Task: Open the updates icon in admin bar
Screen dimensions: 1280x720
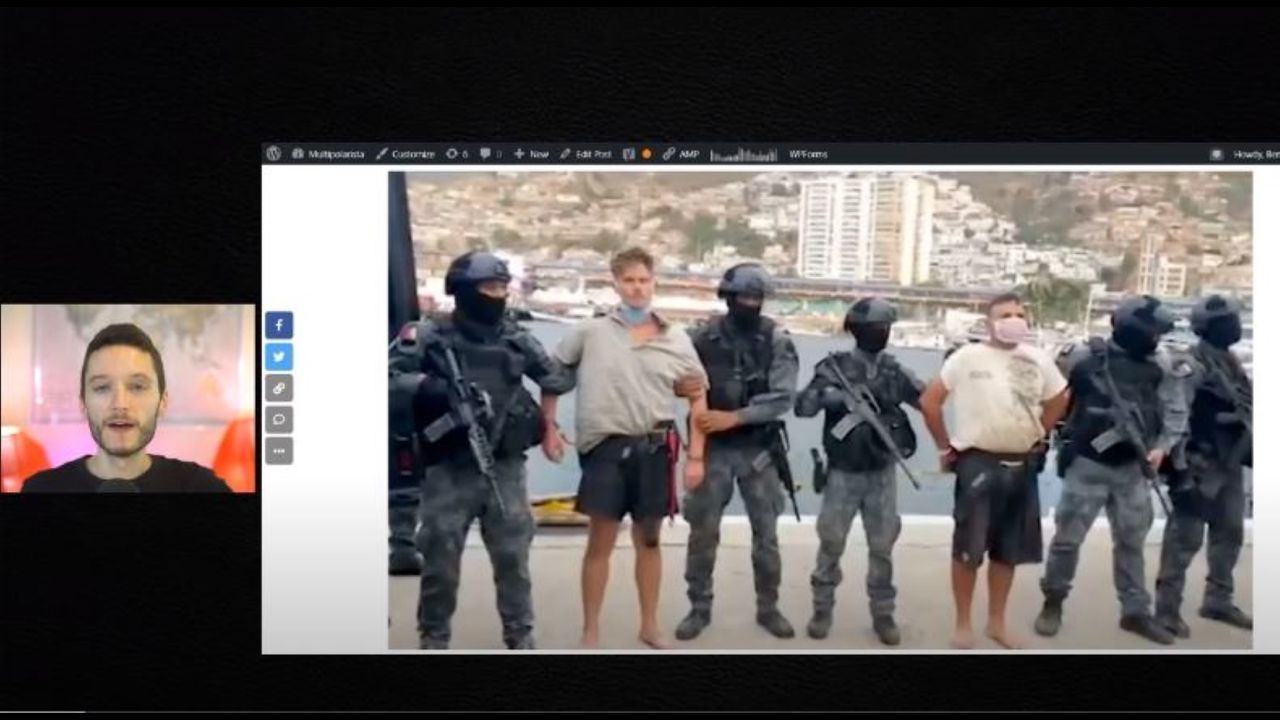Action: [457, 154]
